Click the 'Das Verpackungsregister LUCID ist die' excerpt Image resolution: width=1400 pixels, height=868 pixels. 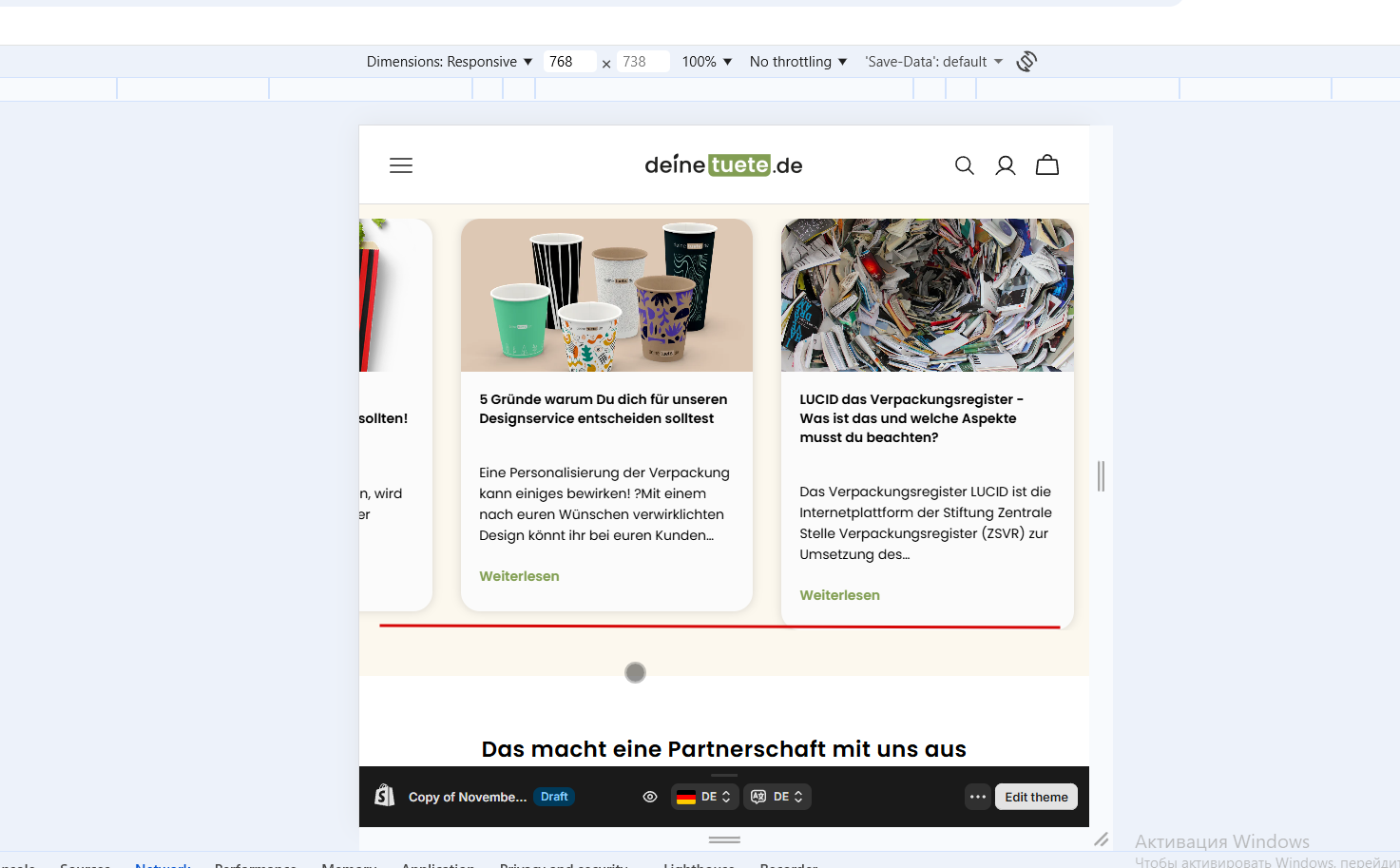[926, 523]
